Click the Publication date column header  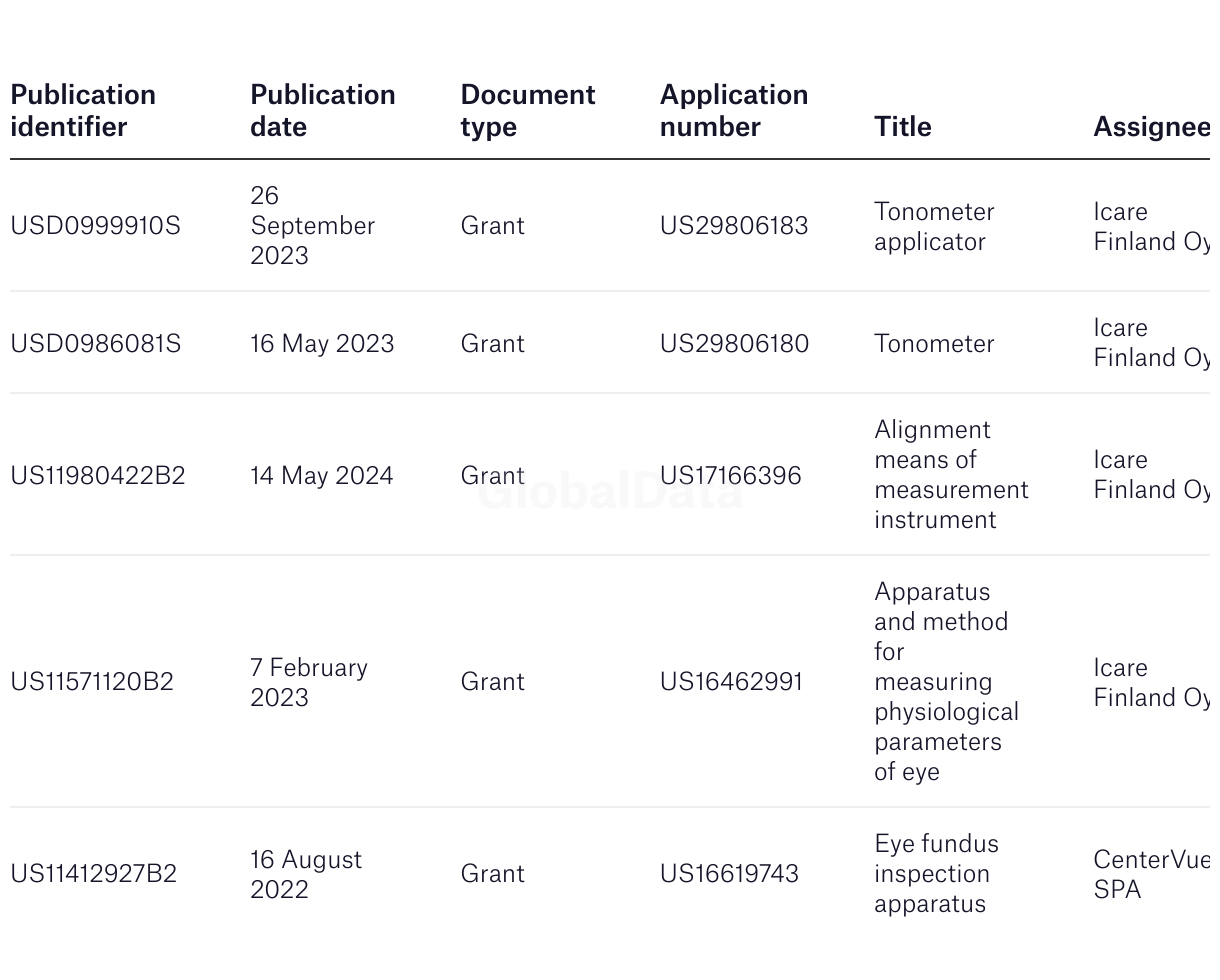323,110
